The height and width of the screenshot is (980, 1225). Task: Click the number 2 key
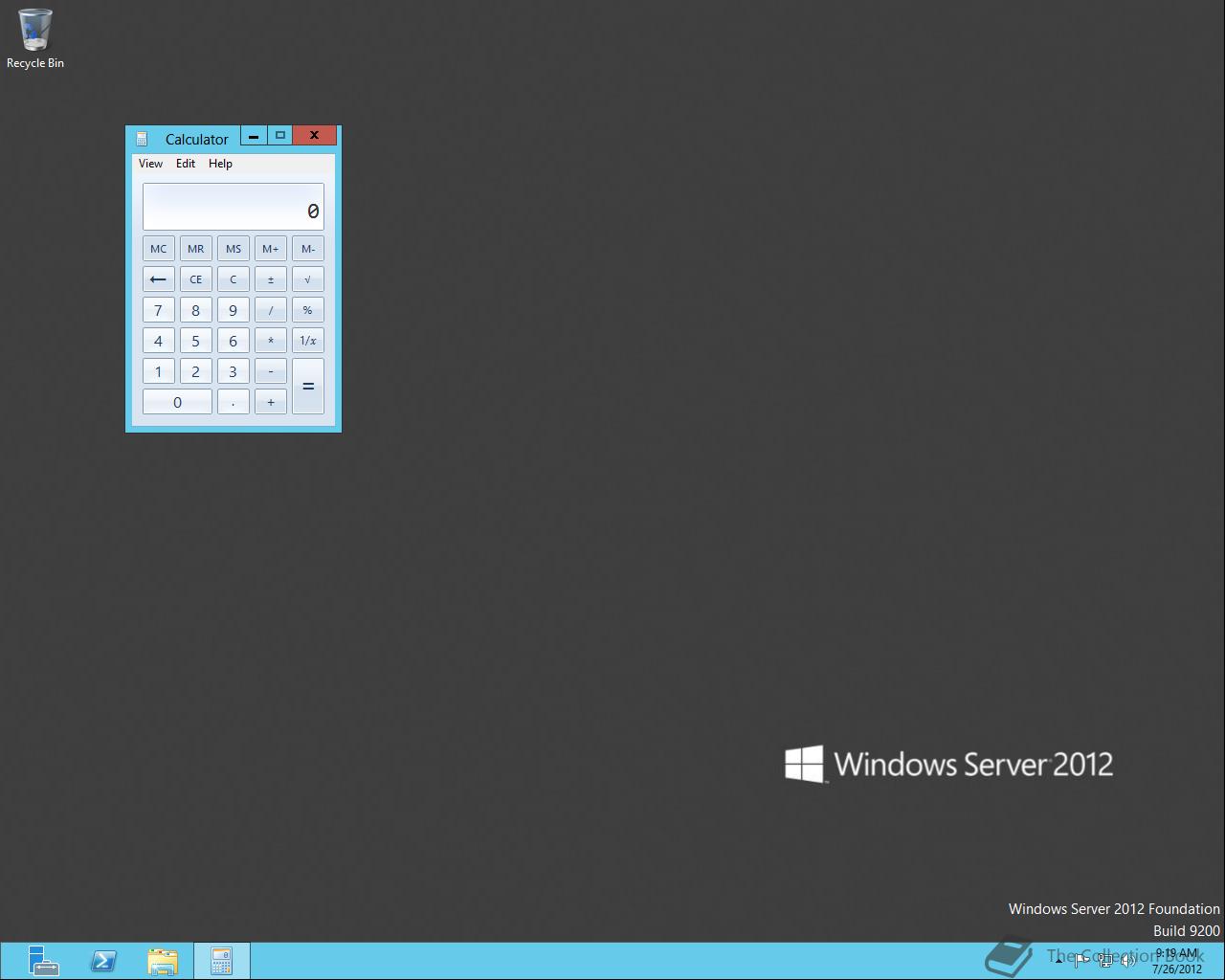196,371
